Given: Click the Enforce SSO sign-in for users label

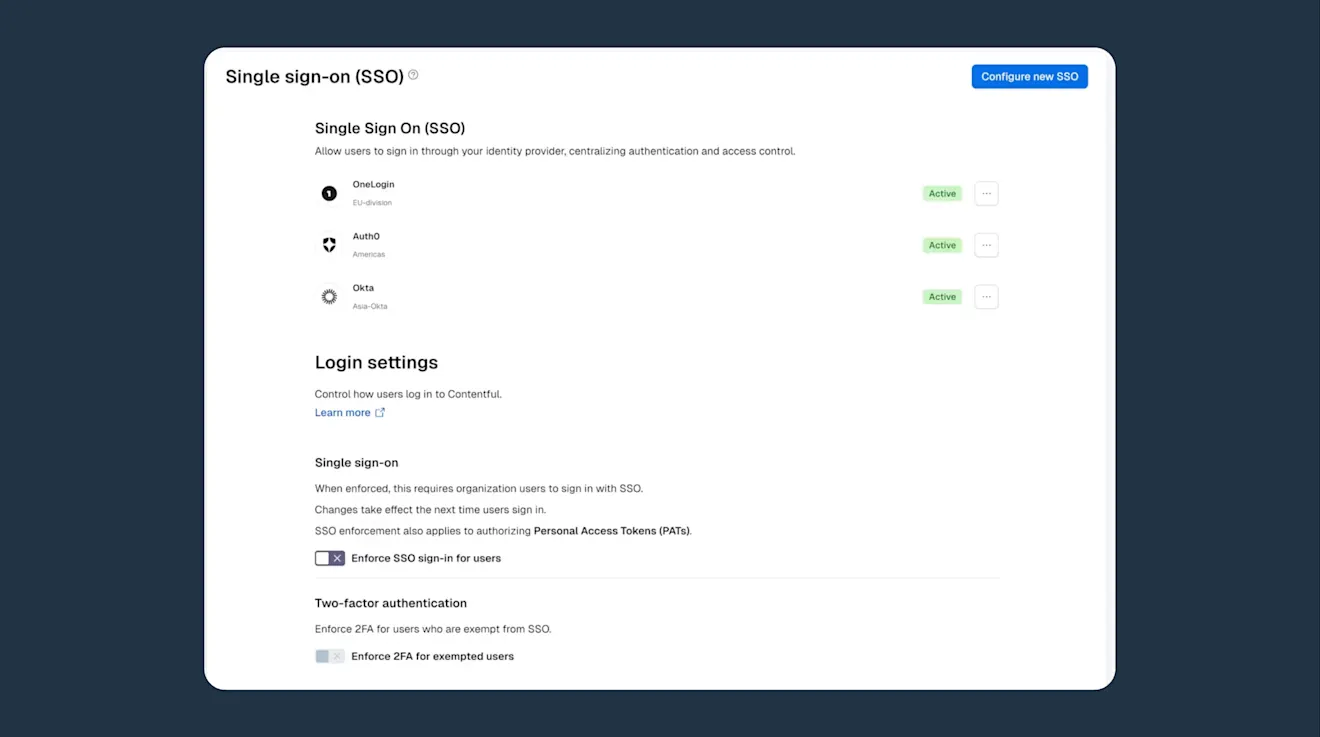Looking at the screenshot, I should coord(426,558).
